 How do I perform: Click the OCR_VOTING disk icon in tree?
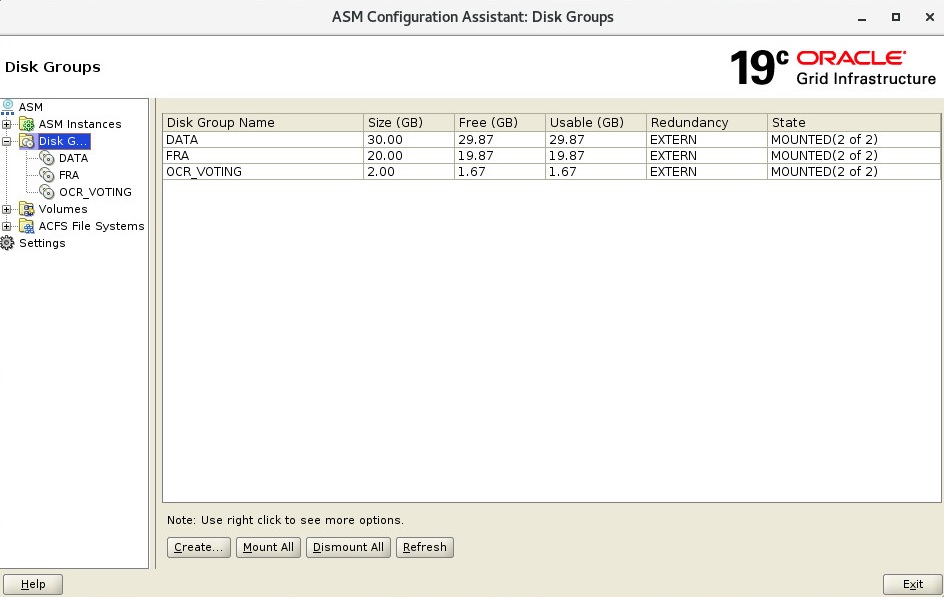point(47,192)
